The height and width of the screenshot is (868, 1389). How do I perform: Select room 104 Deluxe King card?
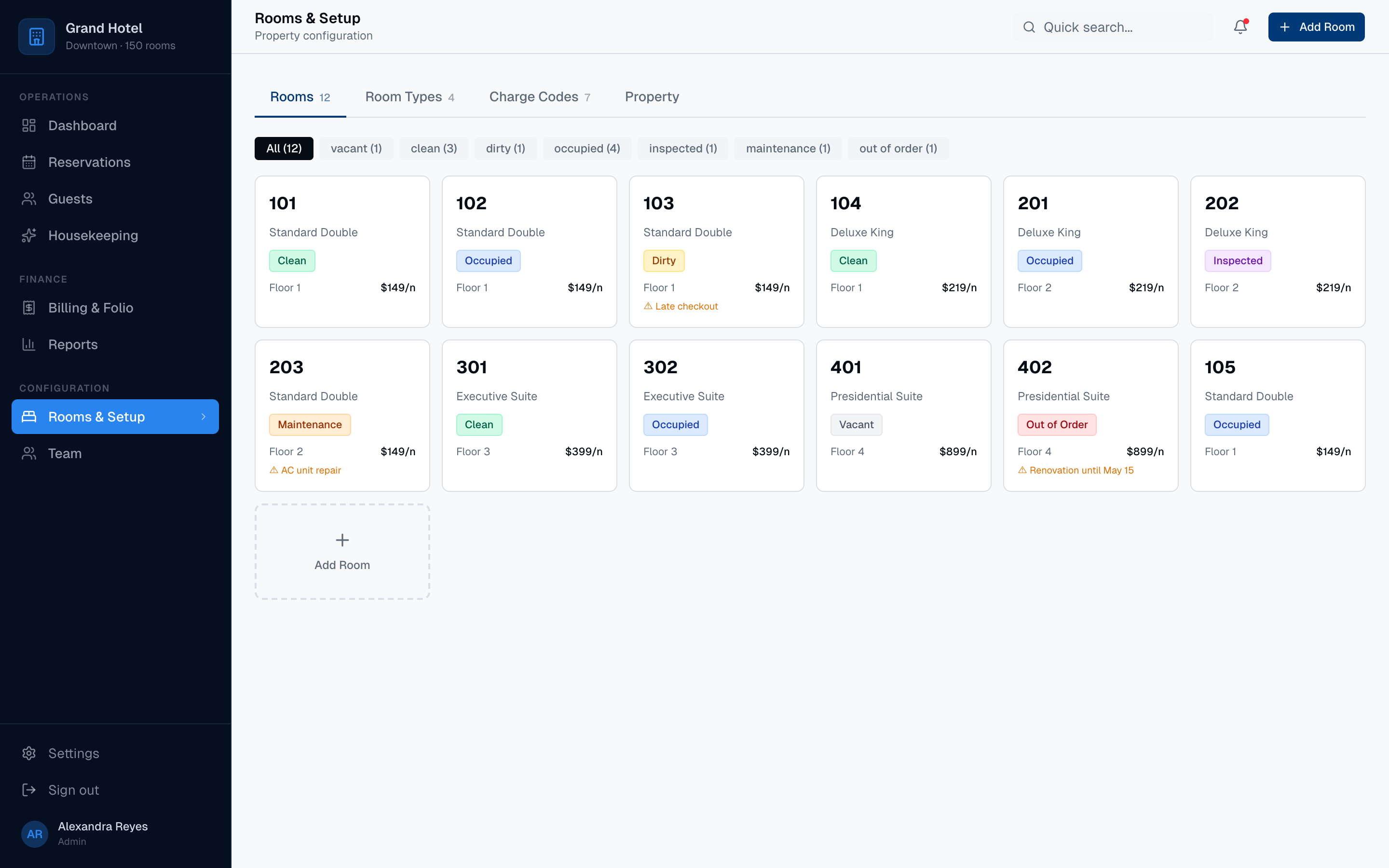coord(903,251)
